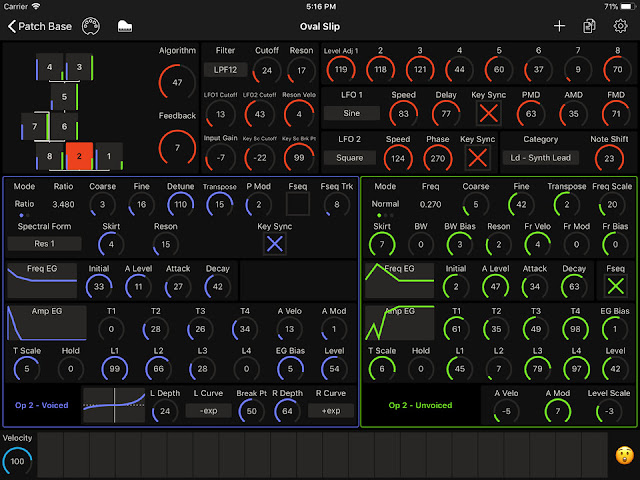Screen dimensions: 640x480
Task: Tap the voiced Detune knob showing 110
Action: point(180,204)
